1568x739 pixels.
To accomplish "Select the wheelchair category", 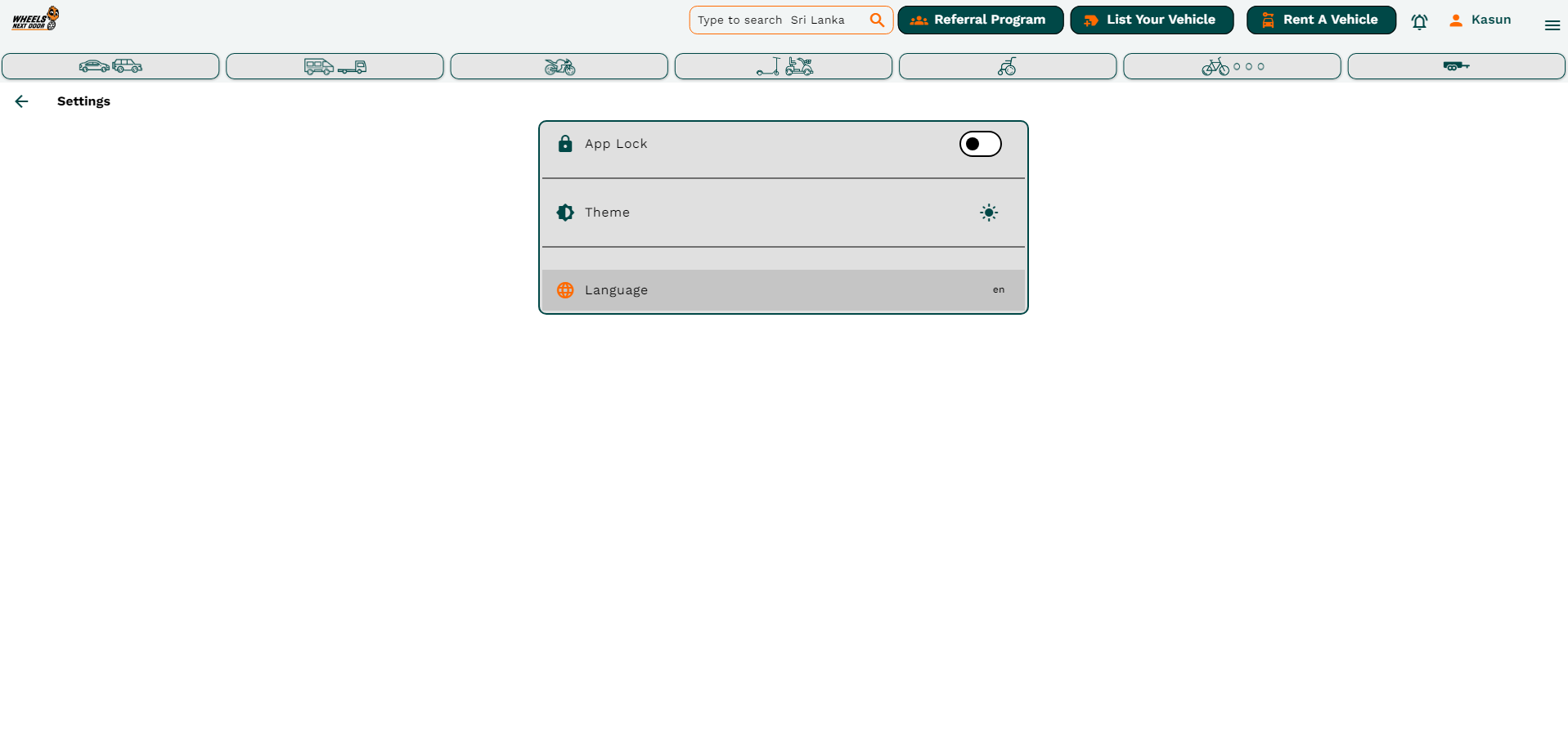I will coord(1007,66).
